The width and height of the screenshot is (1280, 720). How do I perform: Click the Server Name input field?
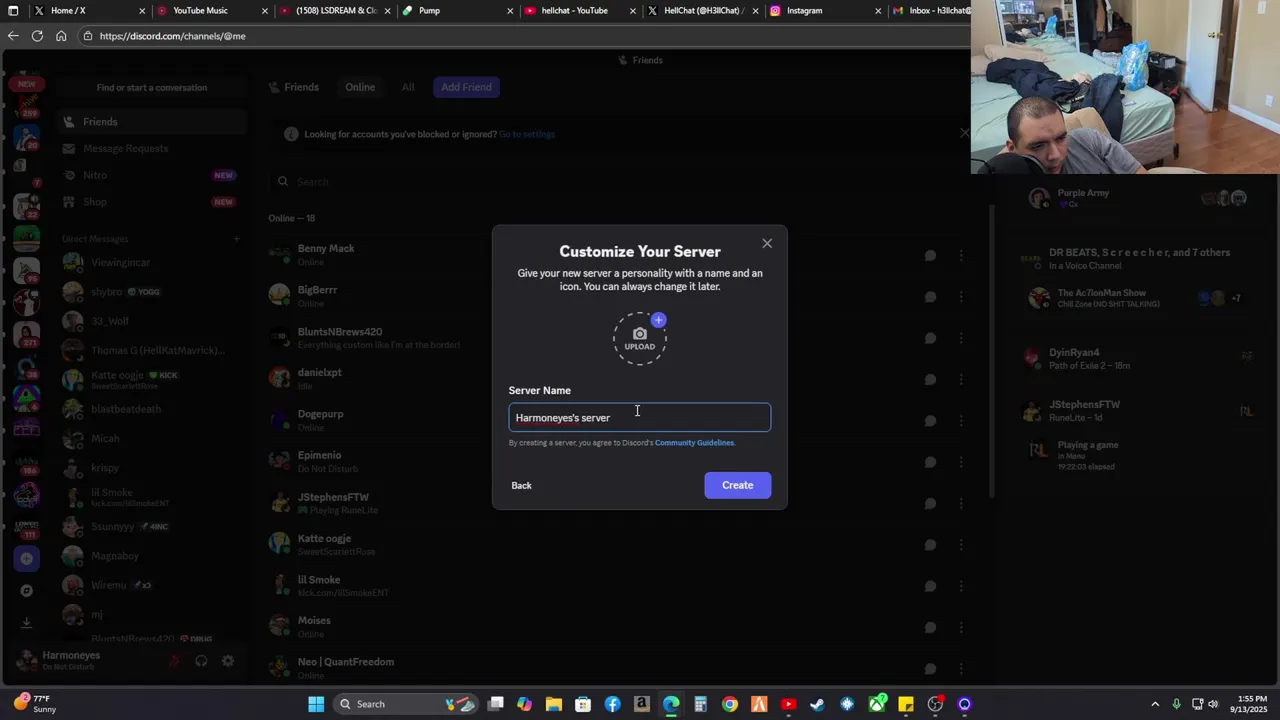click(x=640, y=417)
